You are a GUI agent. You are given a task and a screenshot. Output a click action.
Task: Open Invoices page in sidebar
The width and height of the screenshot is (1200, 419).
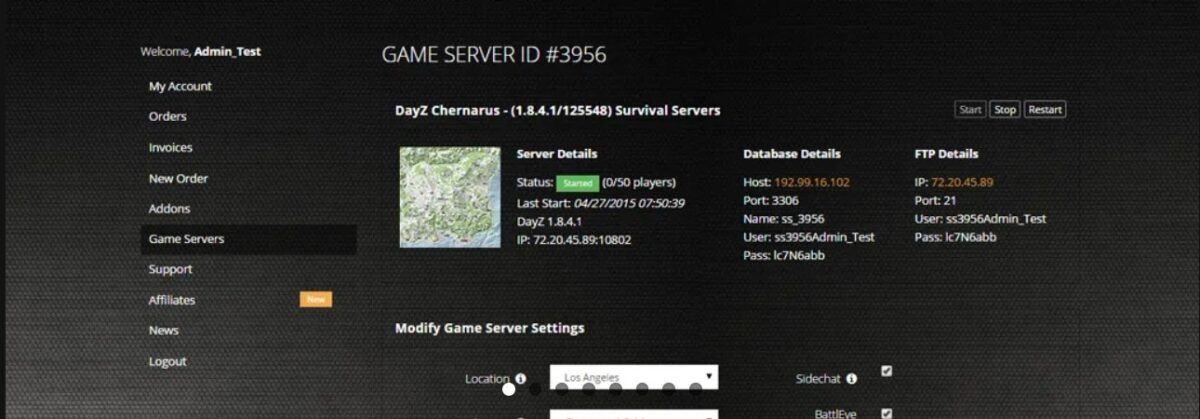(x=171, y=148)
